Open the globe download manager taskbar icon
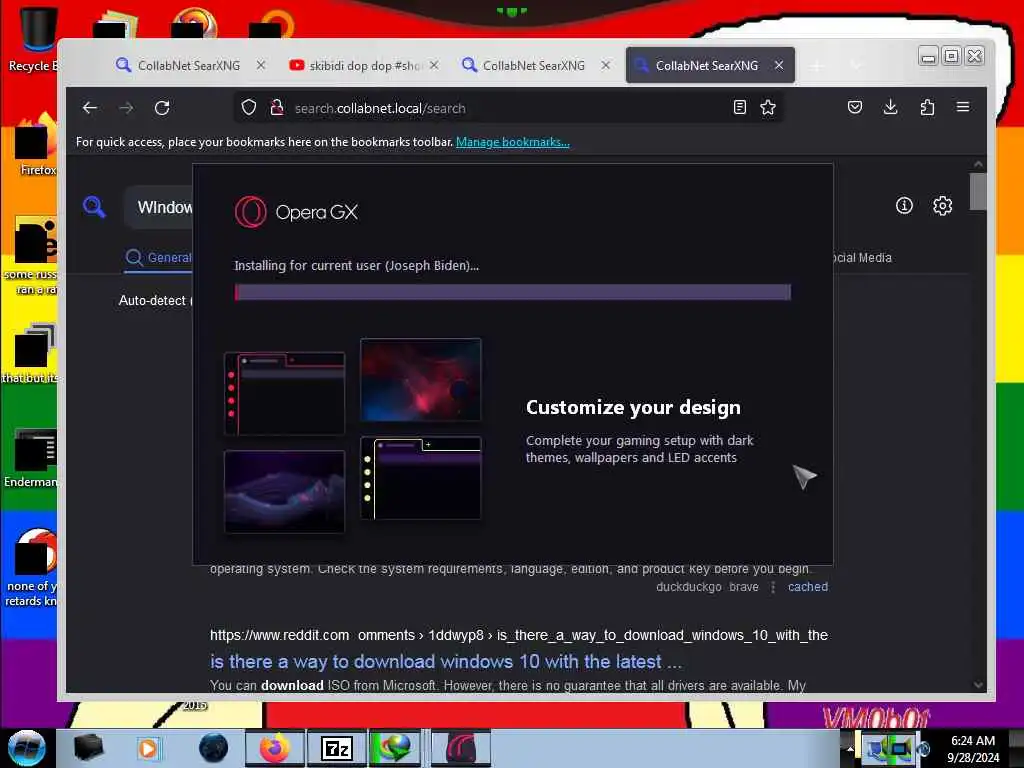Viewport: 1024px width, 768px height. pyautogui.click(x=394, y=748)
